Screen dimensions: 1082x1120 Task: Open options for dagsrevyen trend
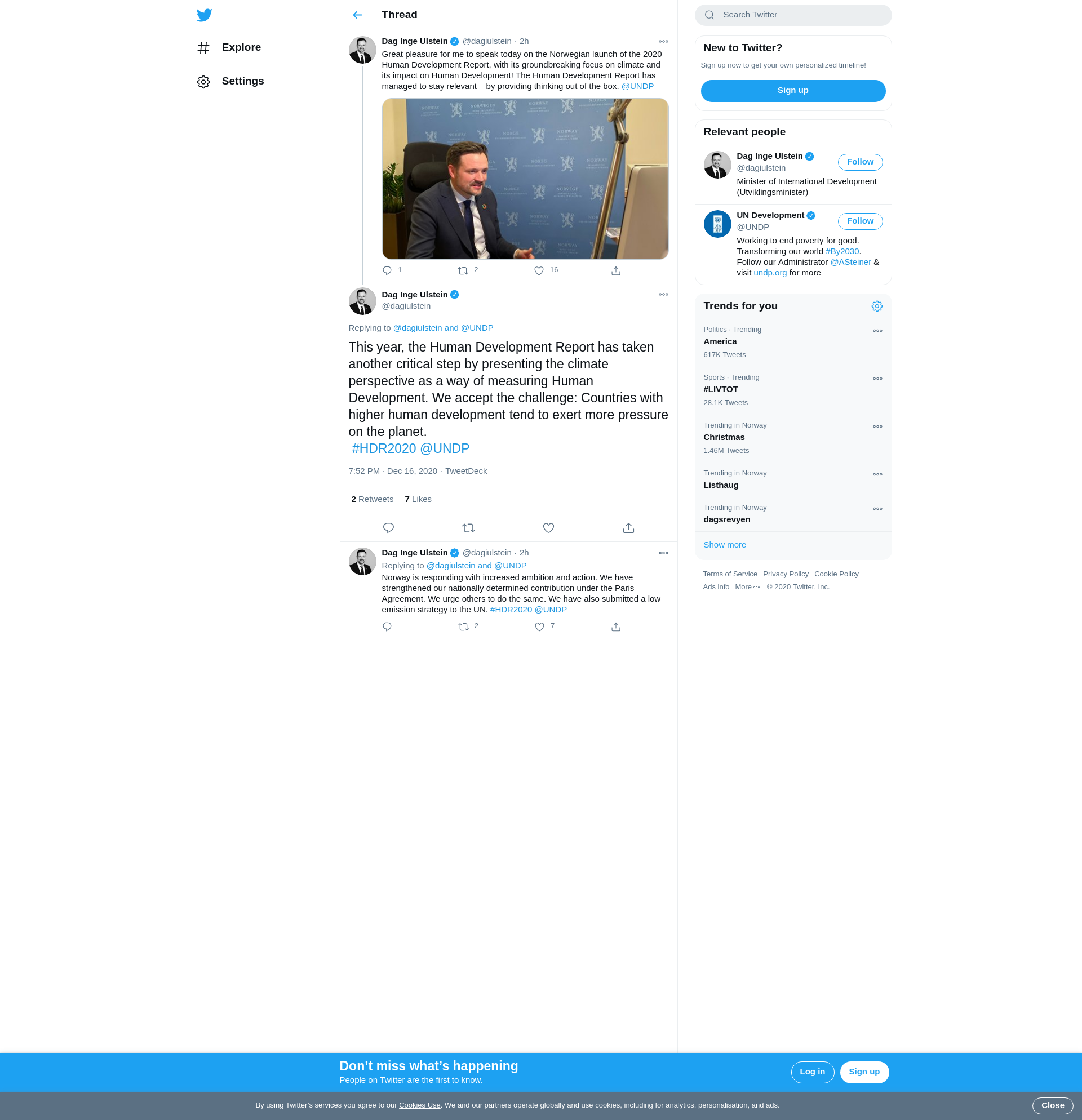(877, 509)
